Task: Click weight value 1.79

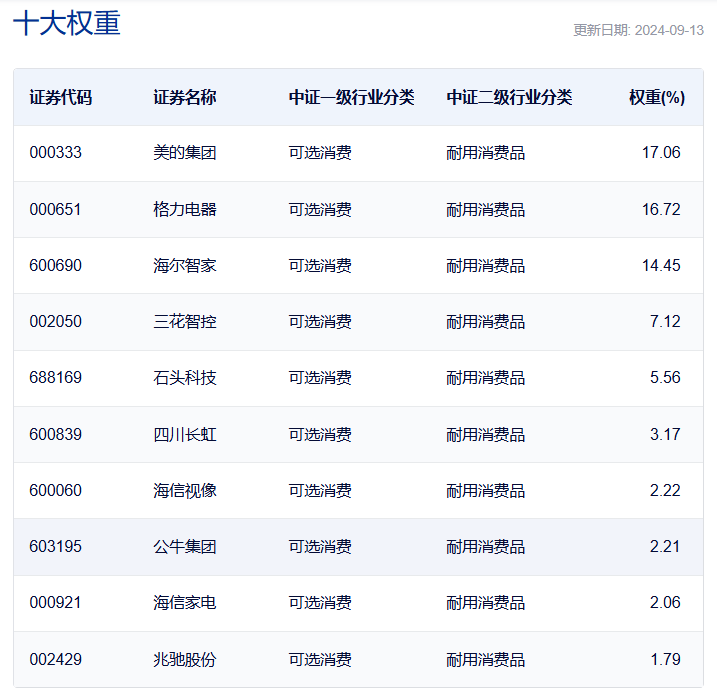Action: click(x=665, y=659)
